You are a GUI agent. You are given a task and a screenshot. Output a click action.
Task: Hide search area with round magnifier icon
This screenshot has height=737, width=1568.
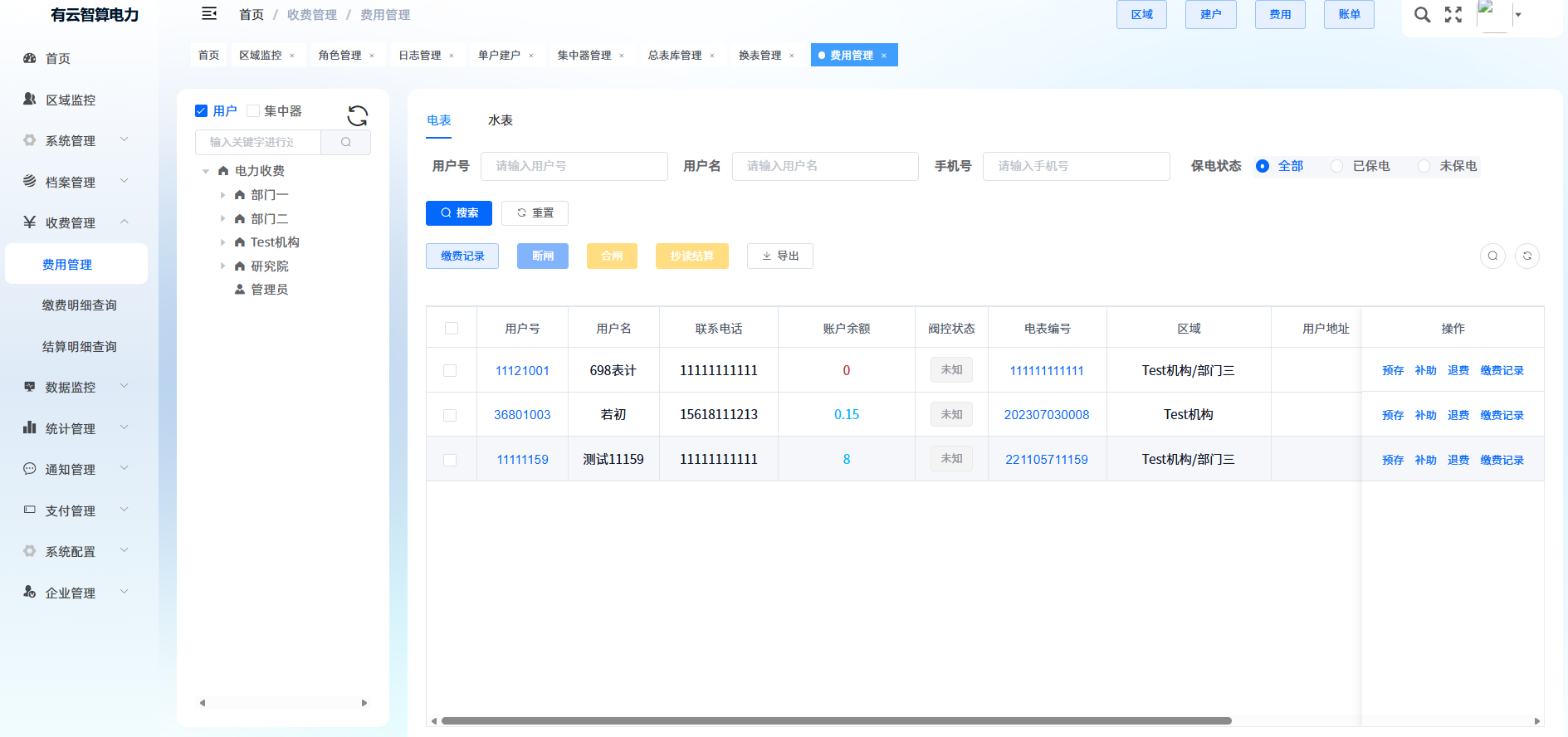coord(1492,256)
